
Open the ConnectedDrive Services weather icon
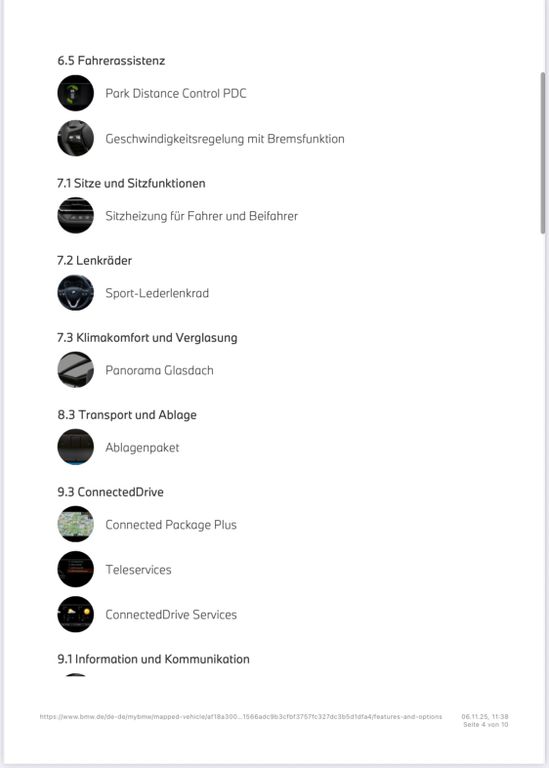(x=75, y=614)
